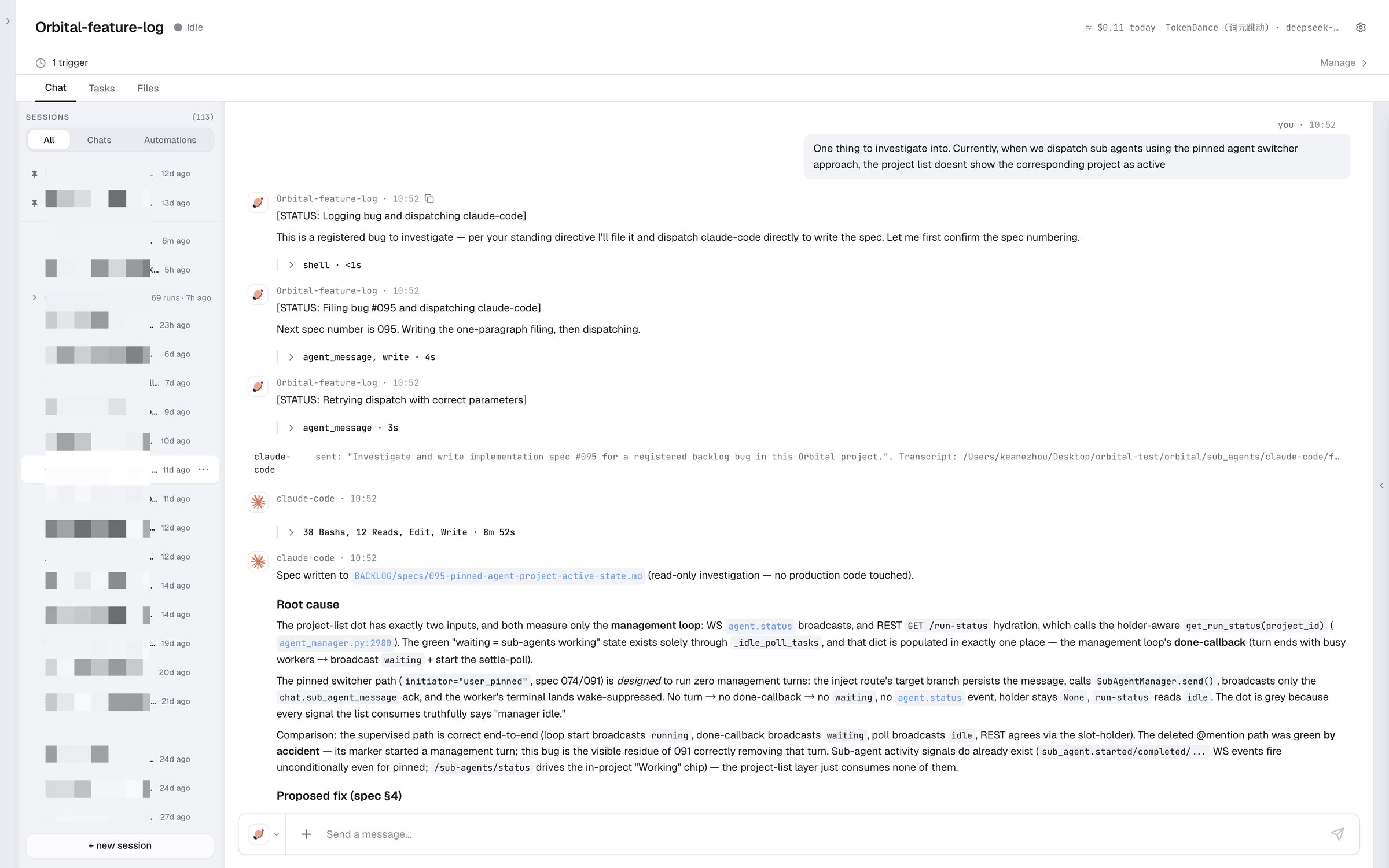Focus the Send a message input
The image size is (1389, 868).
point(822,834)
